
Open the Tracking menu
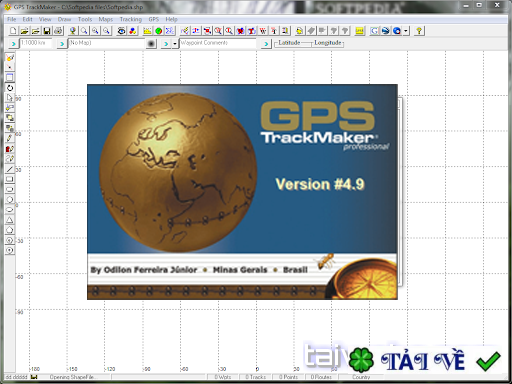131,19
